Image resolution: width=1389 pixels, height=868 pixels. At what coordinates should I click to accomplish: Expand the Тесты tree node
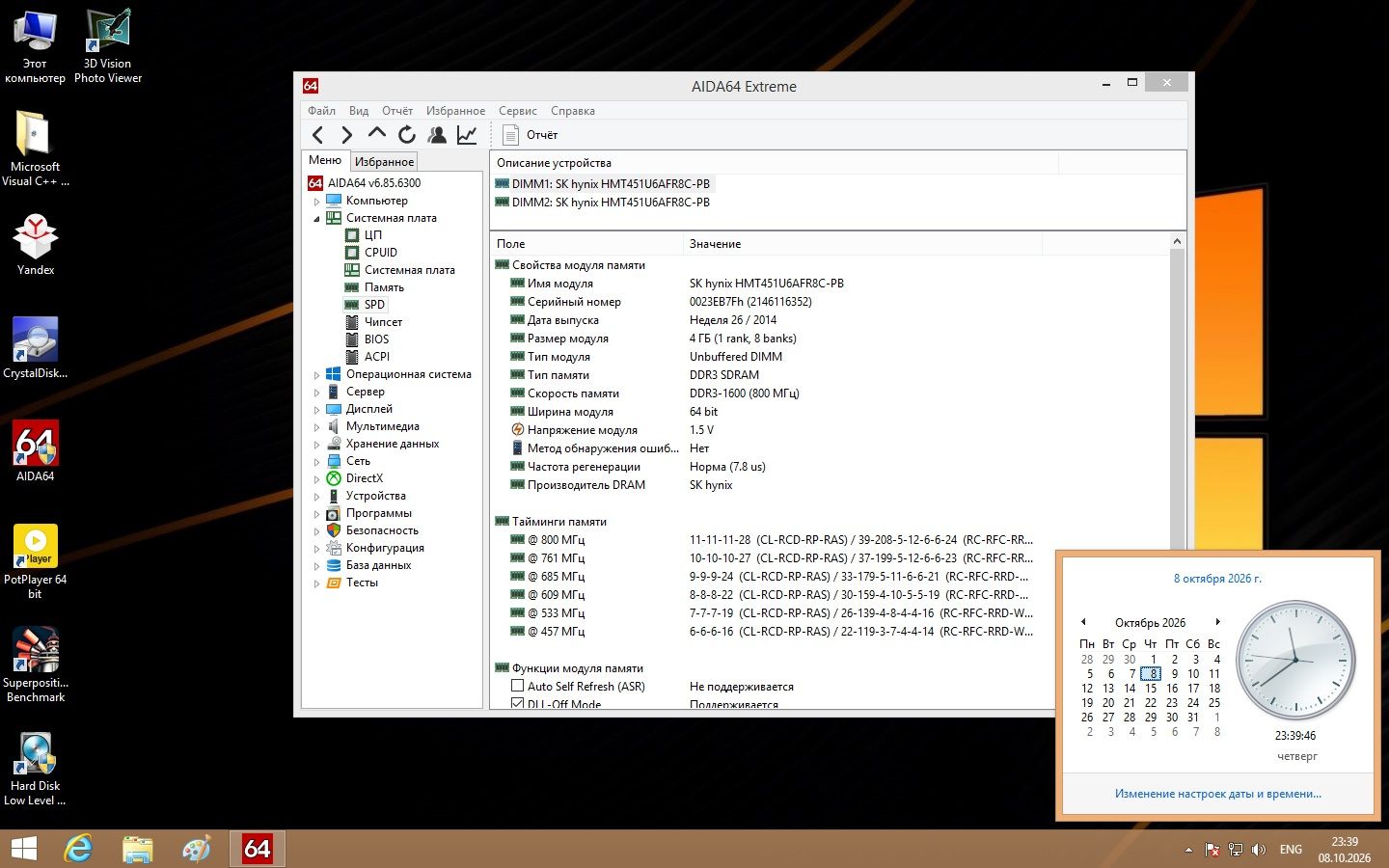pos(316,583)
